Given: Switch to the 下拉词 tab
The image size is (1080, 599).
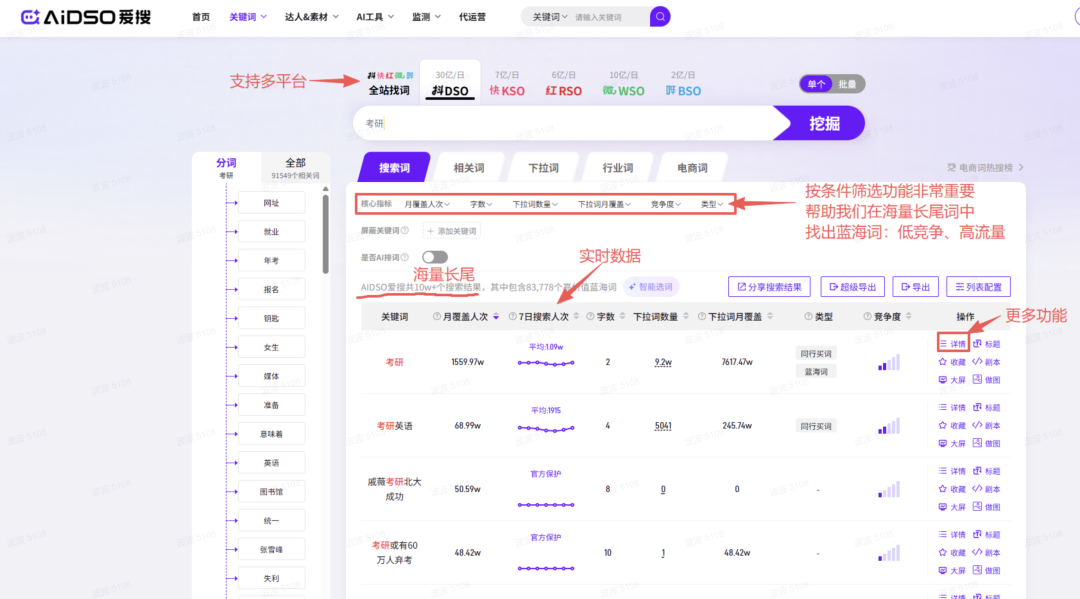Looking at the screenshot, I should [x=543, y=167].
